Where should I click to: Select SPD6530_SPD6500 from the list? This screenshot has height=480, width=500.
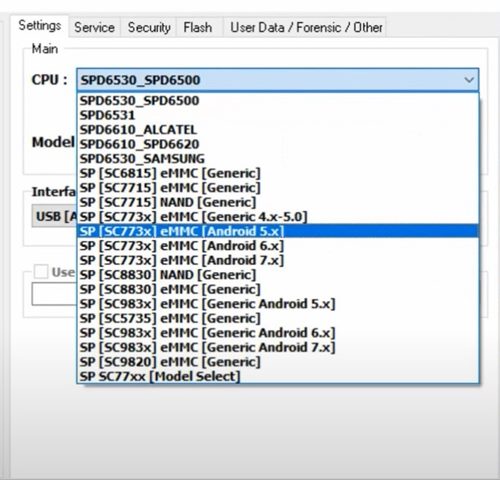coord(278,101)
